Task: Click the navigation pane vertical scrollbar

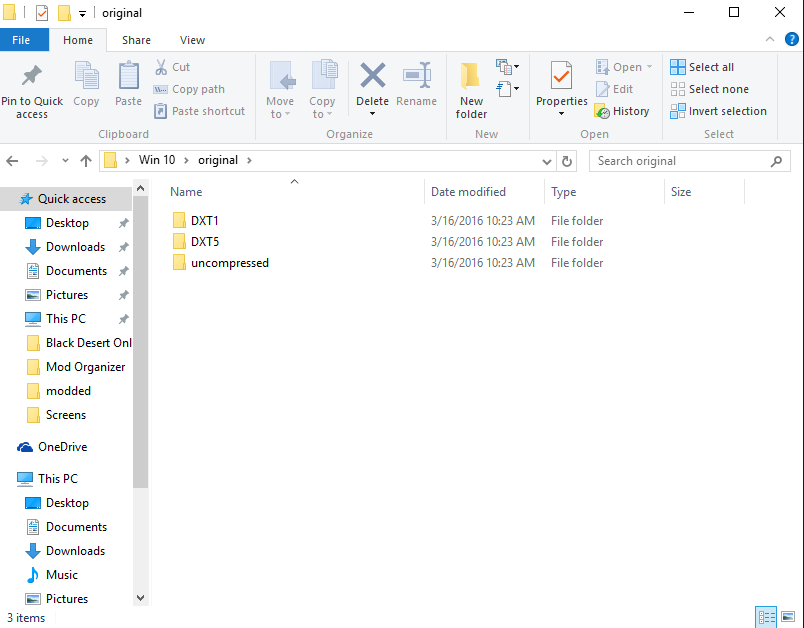Action: 140,340
